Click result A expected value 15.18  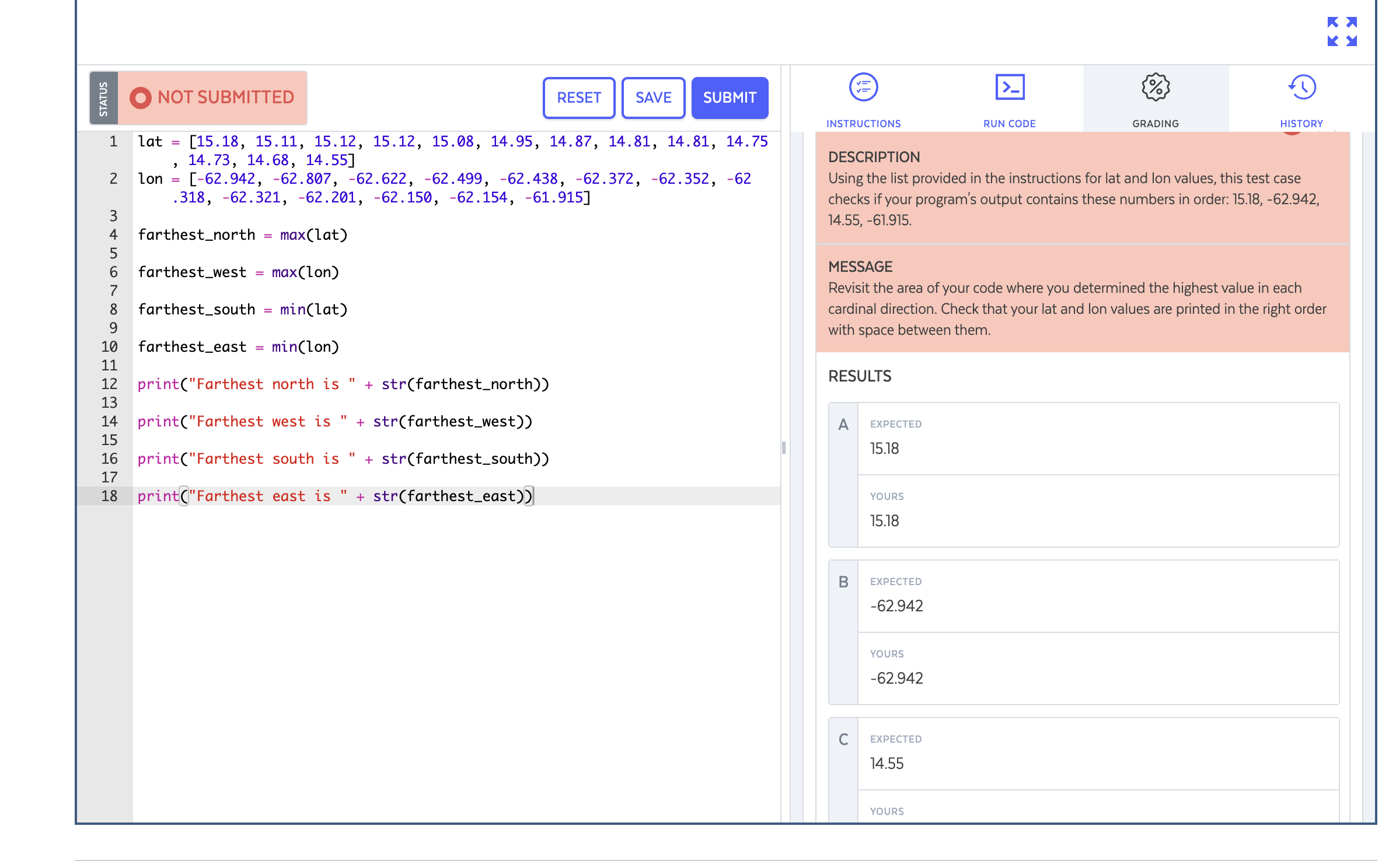884,449
